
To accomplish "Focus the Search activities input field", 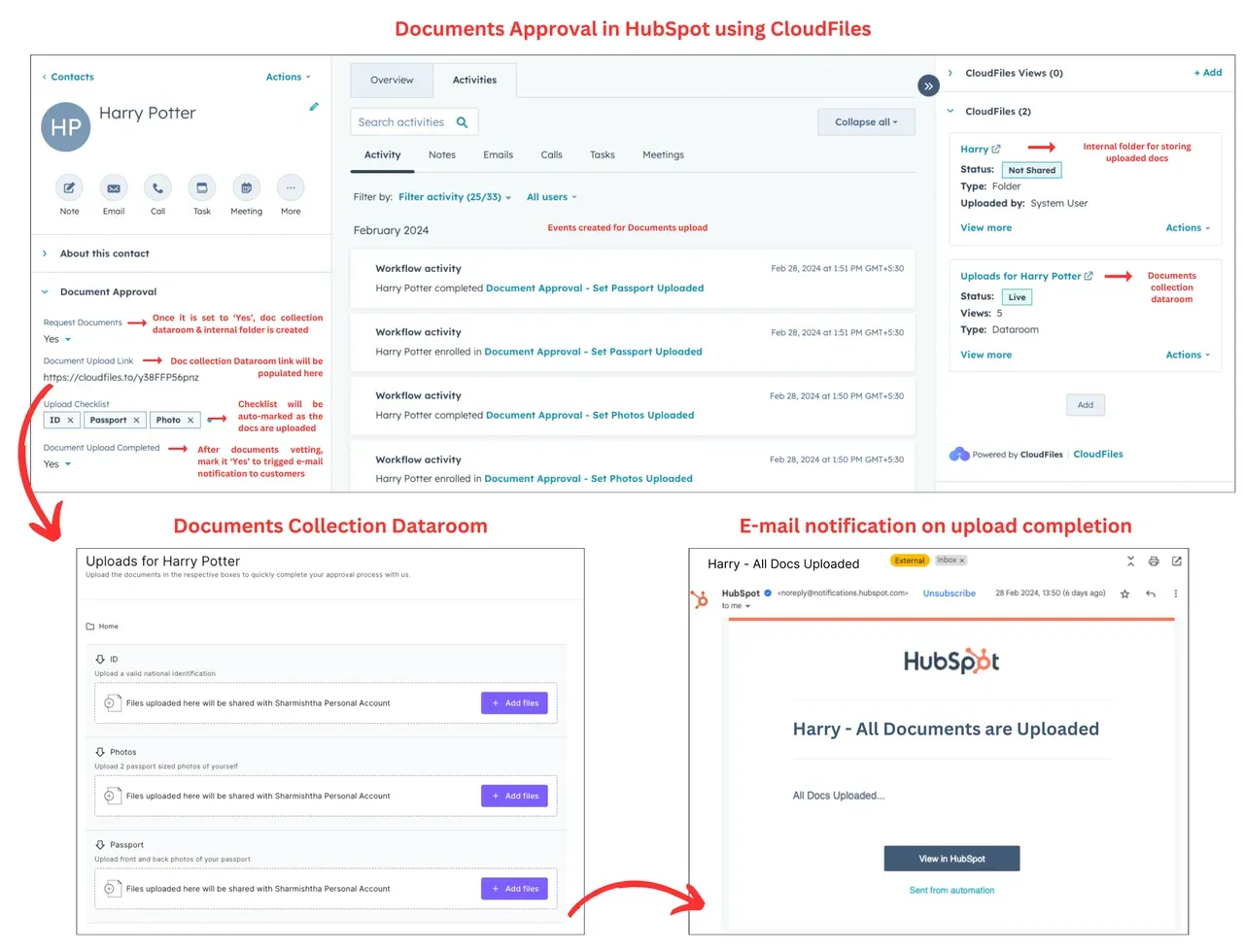I will coord(414,122).
